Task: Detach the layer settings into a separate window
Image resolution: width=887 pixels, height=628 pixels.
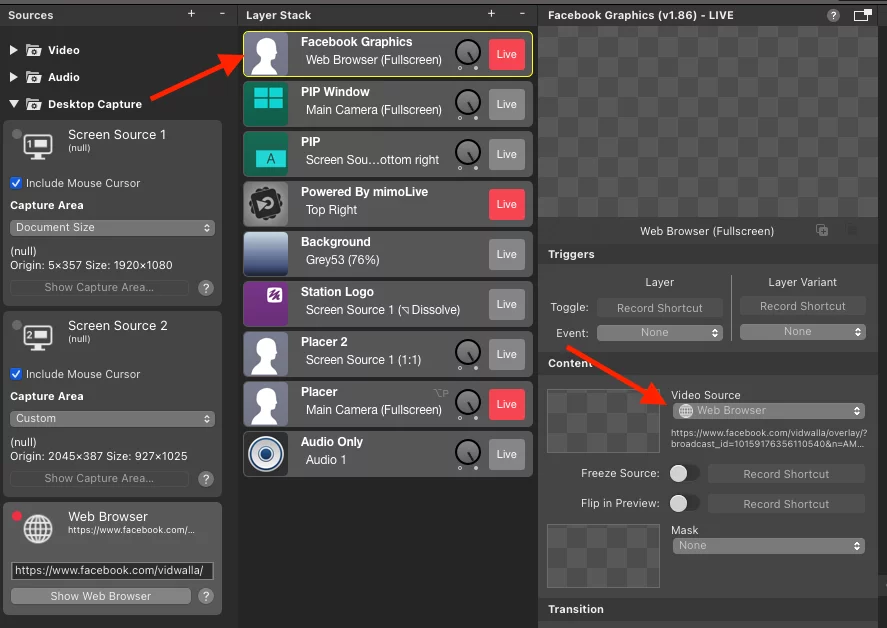Action: pos(862,15)
